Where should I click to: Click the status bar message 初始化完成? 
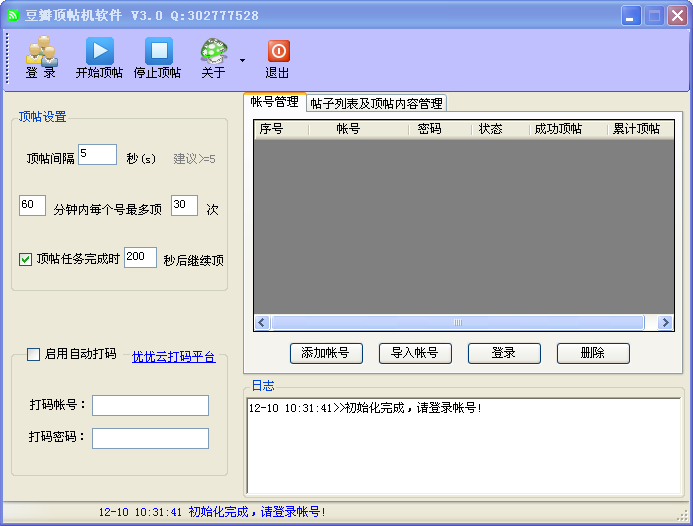click(212, 512)
